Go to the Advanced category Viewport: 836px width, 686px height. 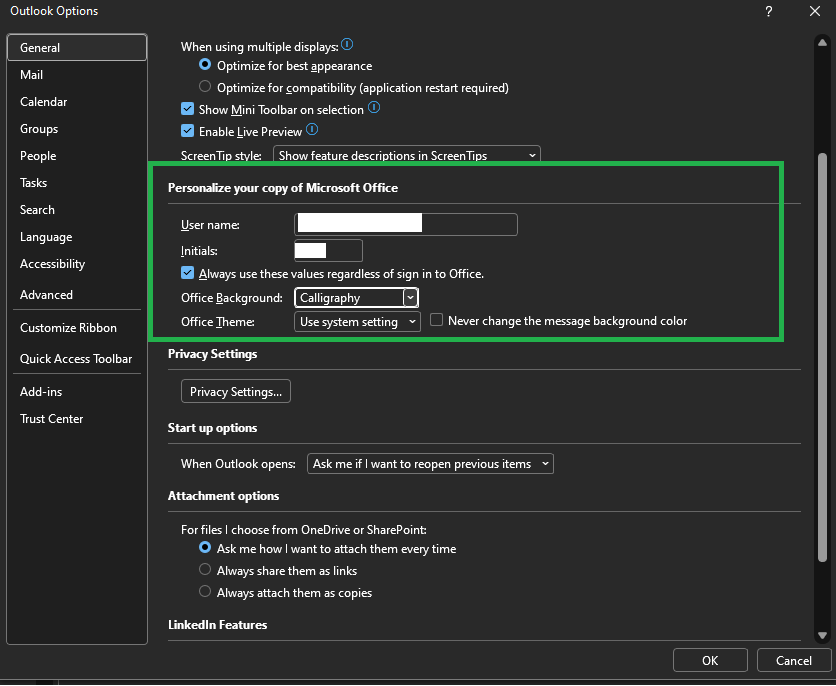click(77, 295)
